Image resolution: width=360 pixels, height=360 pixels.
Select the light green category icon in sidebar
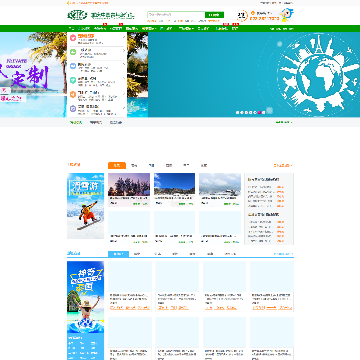pos(73,51)
